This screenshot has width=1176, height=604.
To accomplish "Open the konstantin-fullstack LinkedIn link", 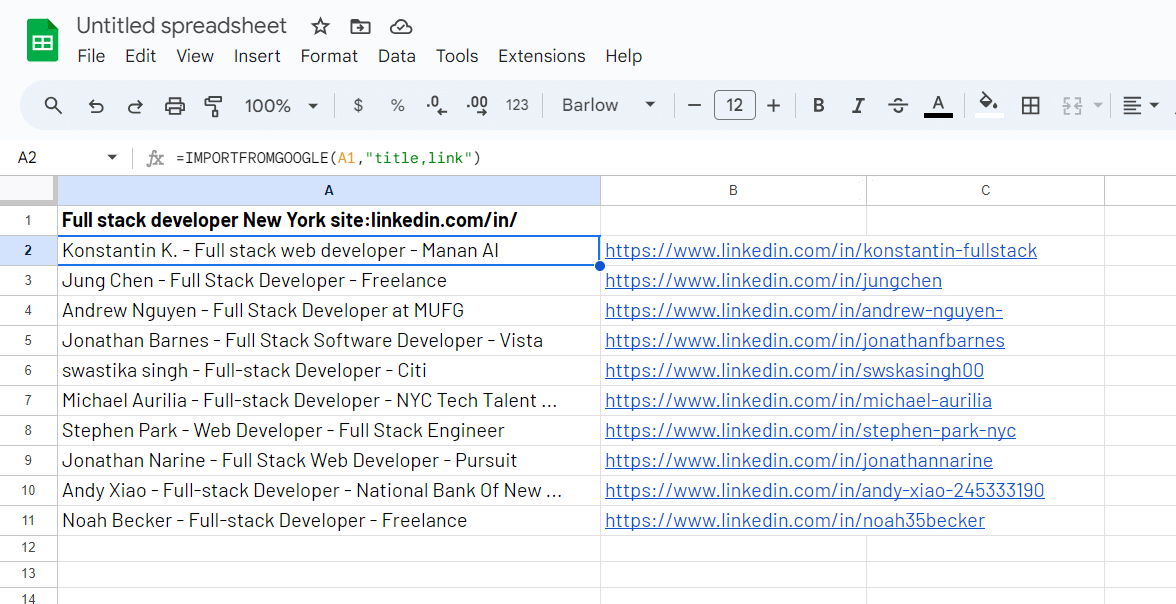I will tap(821, 251).
